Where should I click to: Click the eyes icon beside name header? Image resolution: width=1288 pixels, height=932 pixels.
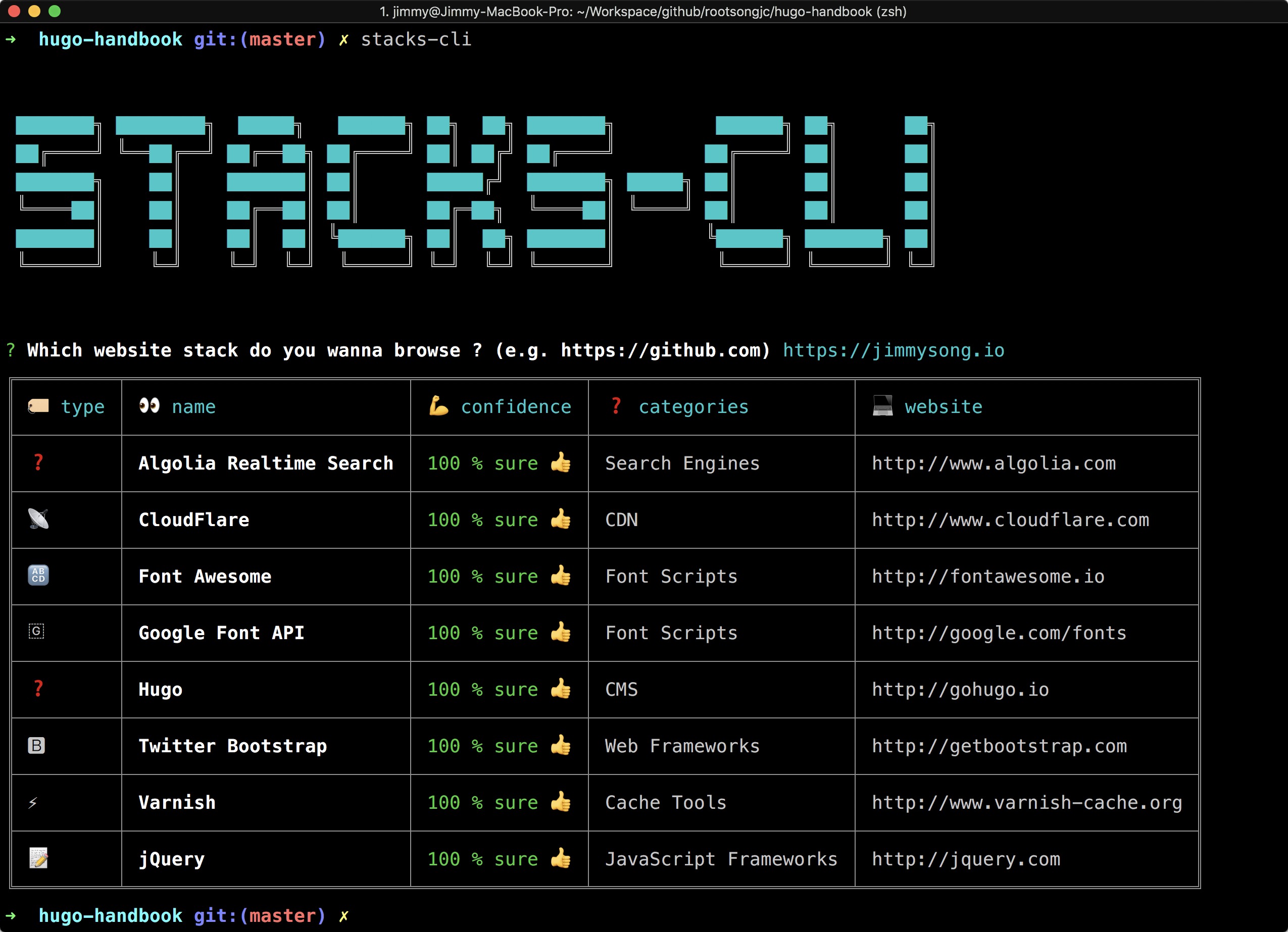(x=150, y=405)
